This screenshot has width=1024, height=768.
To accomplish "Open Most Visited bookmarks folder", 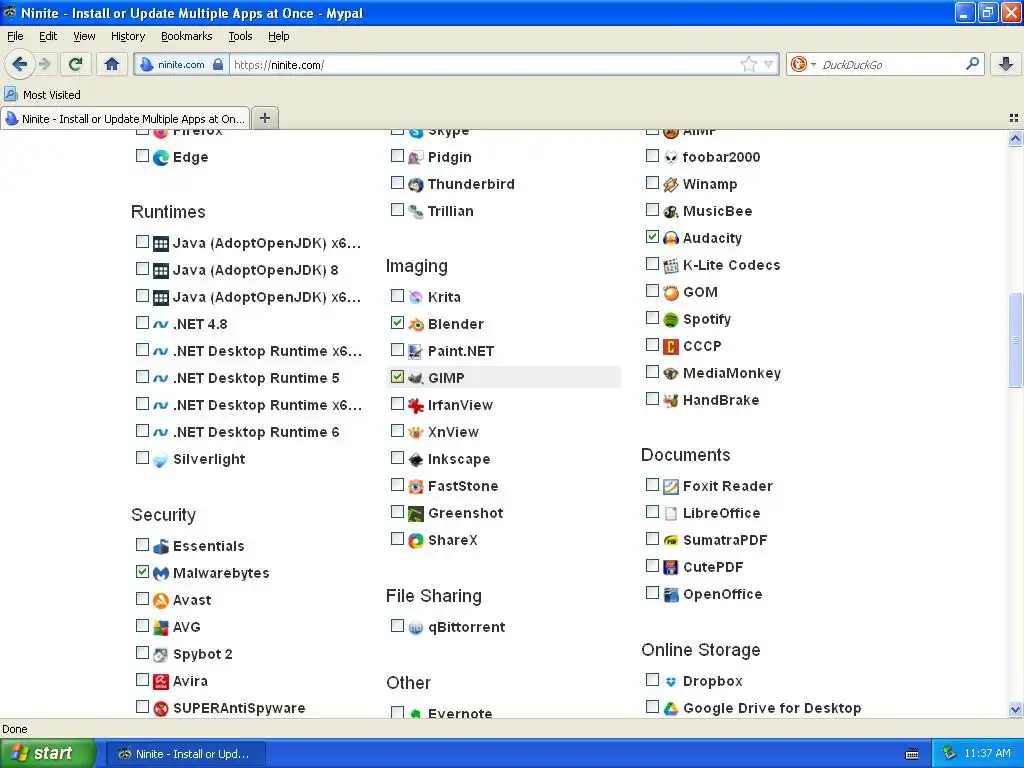I will tap(42, 95).
